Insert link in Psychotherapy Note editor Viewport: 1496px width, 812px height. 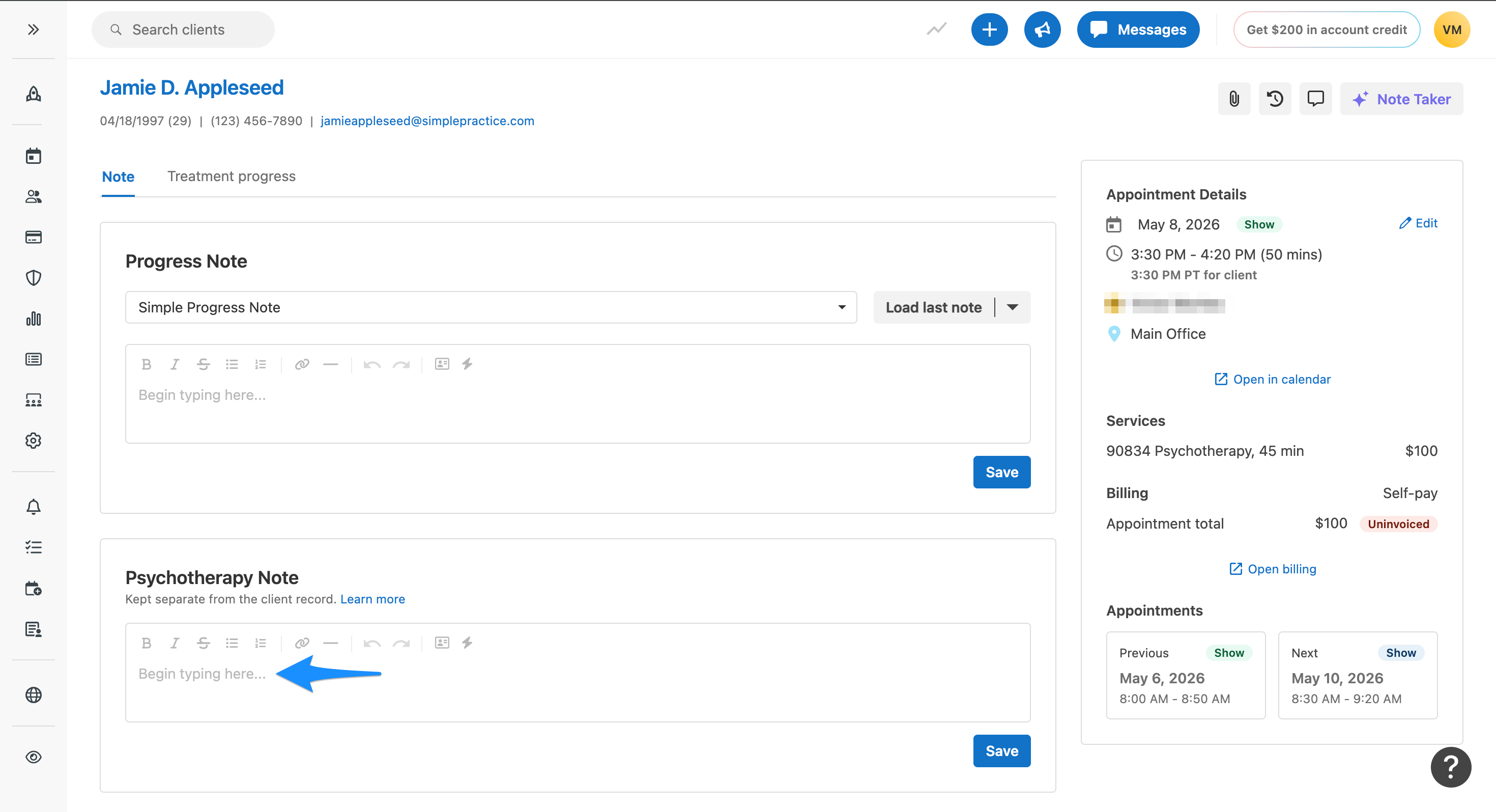(x=302, y=643)
